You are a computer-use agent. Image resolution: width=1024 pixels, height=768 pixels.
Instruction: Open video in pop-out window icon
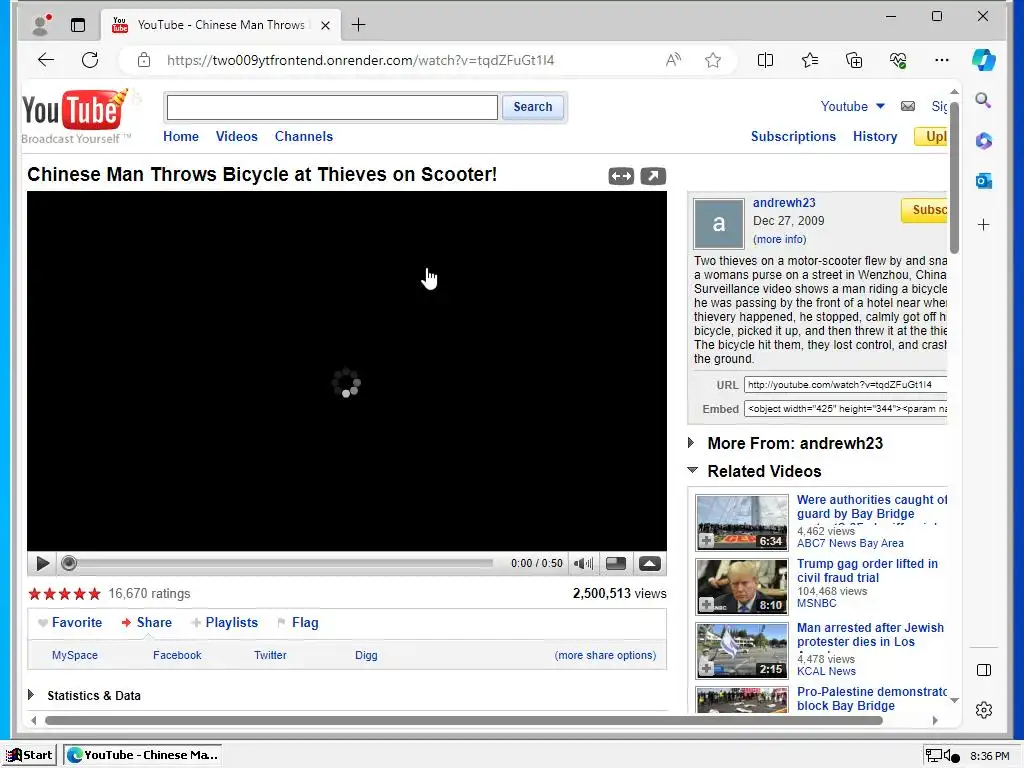click(x=653, y=176)
